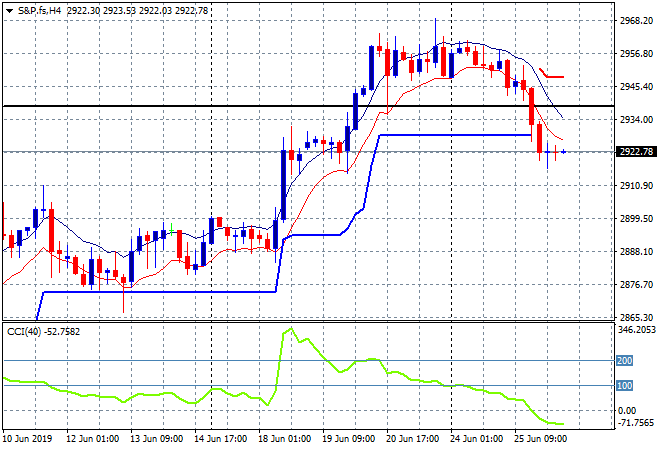This screenshot has height=450, width=660.
Task: Click the 200 level label on CCI scale
Action: (x=625, y=361)
